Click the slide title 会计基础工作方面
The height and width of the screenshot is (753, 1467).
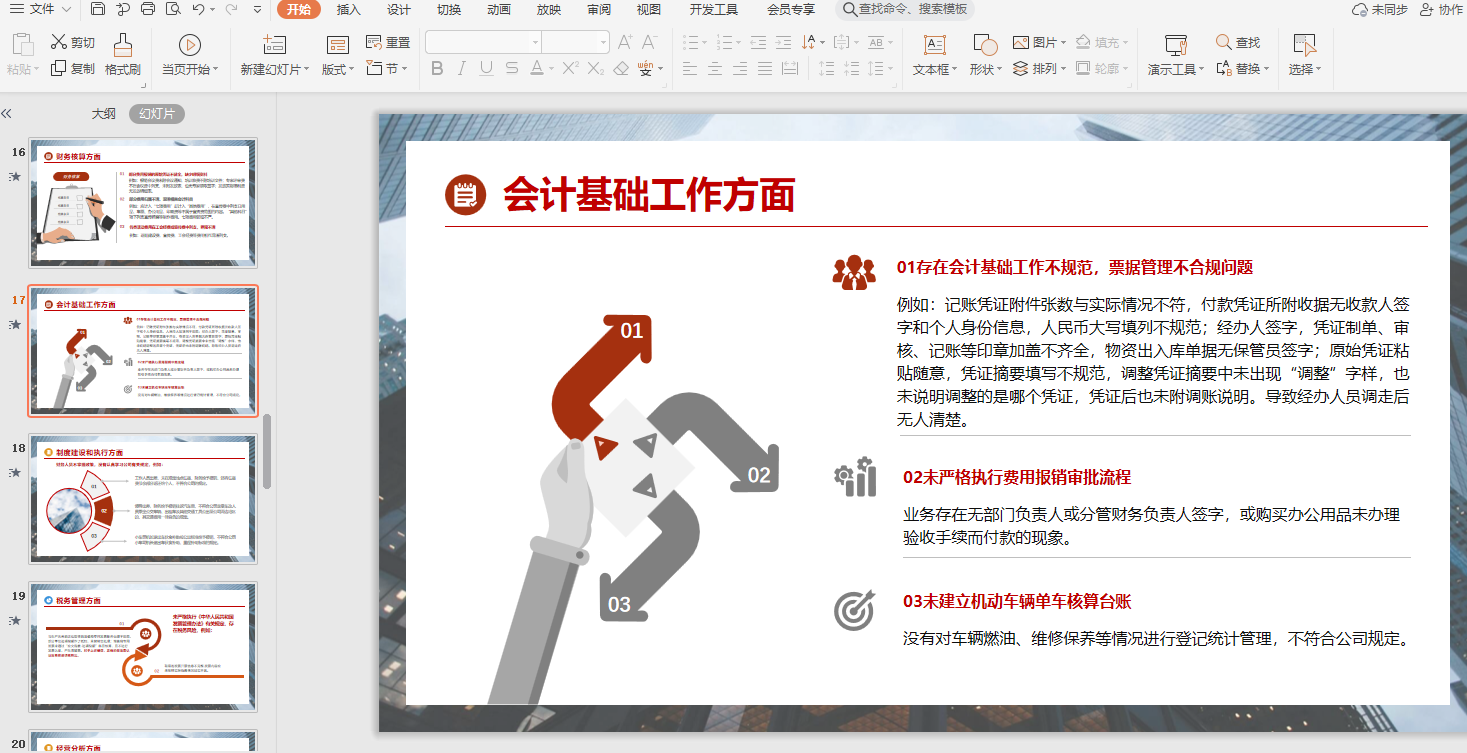click(649, 195)
